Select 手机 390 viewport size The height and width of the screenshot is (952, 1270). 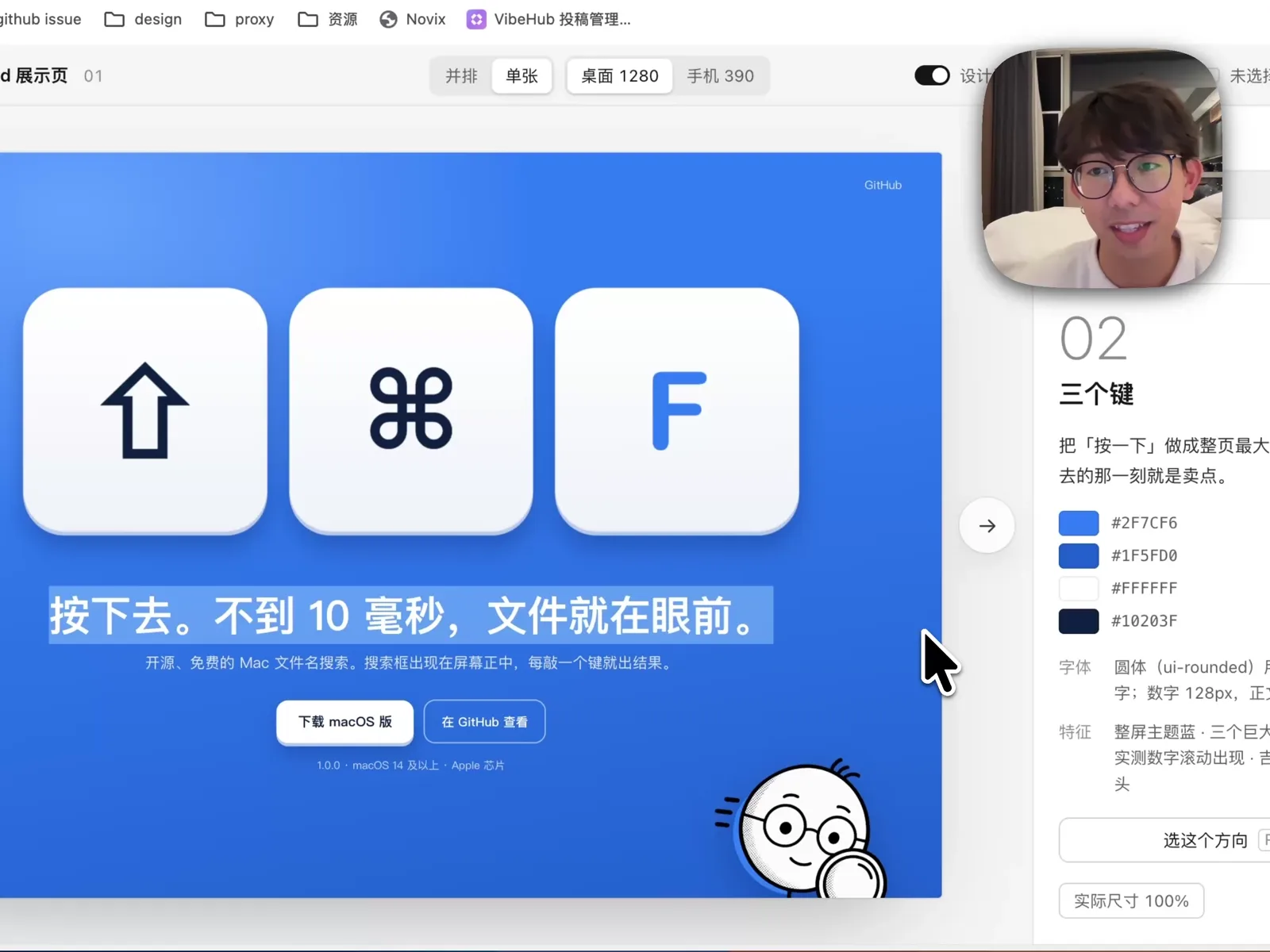[721, 76]
